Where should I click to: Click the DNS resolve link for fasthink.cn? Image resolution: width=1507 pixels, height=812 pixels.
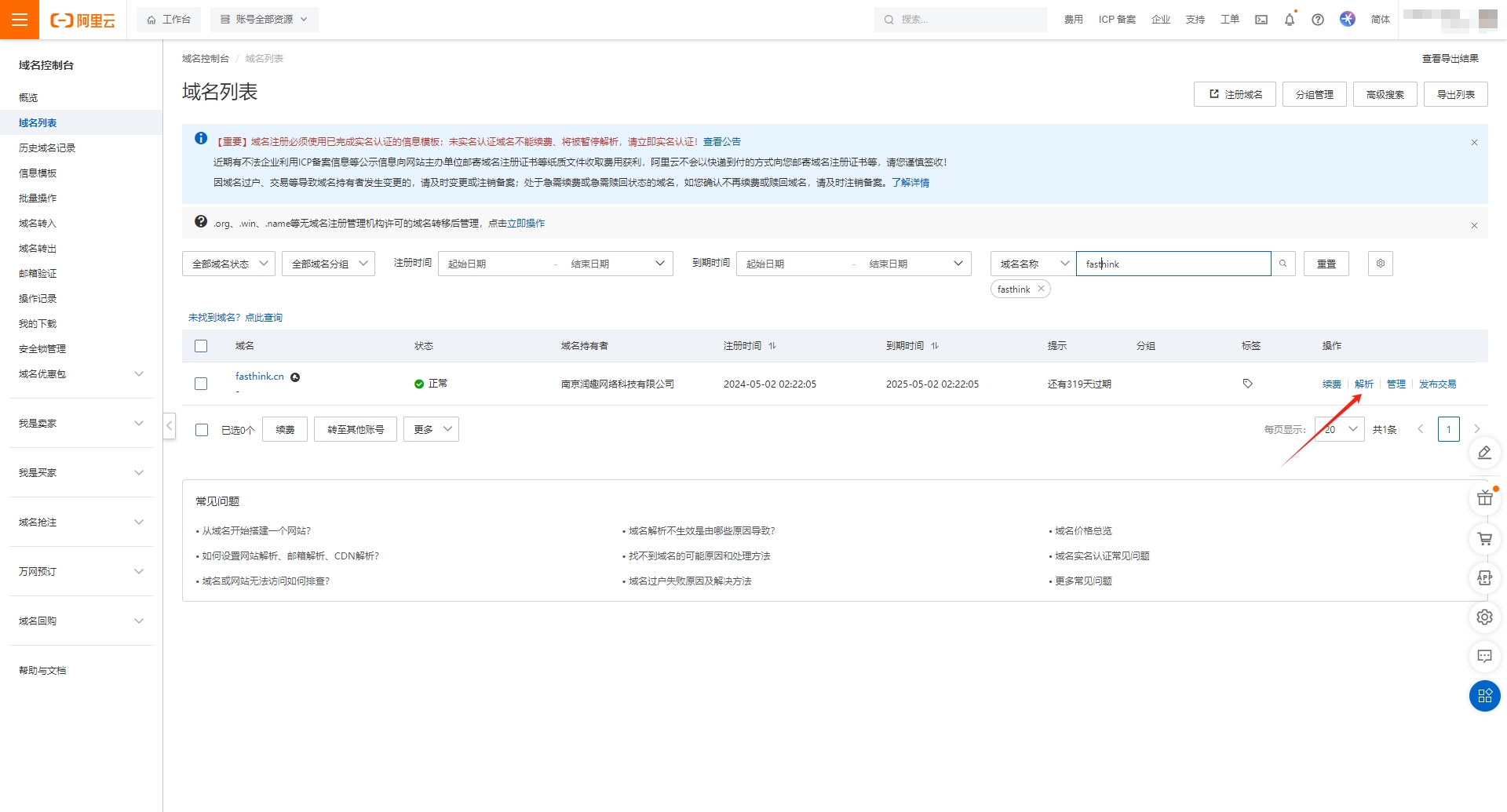pos(1364,384)
